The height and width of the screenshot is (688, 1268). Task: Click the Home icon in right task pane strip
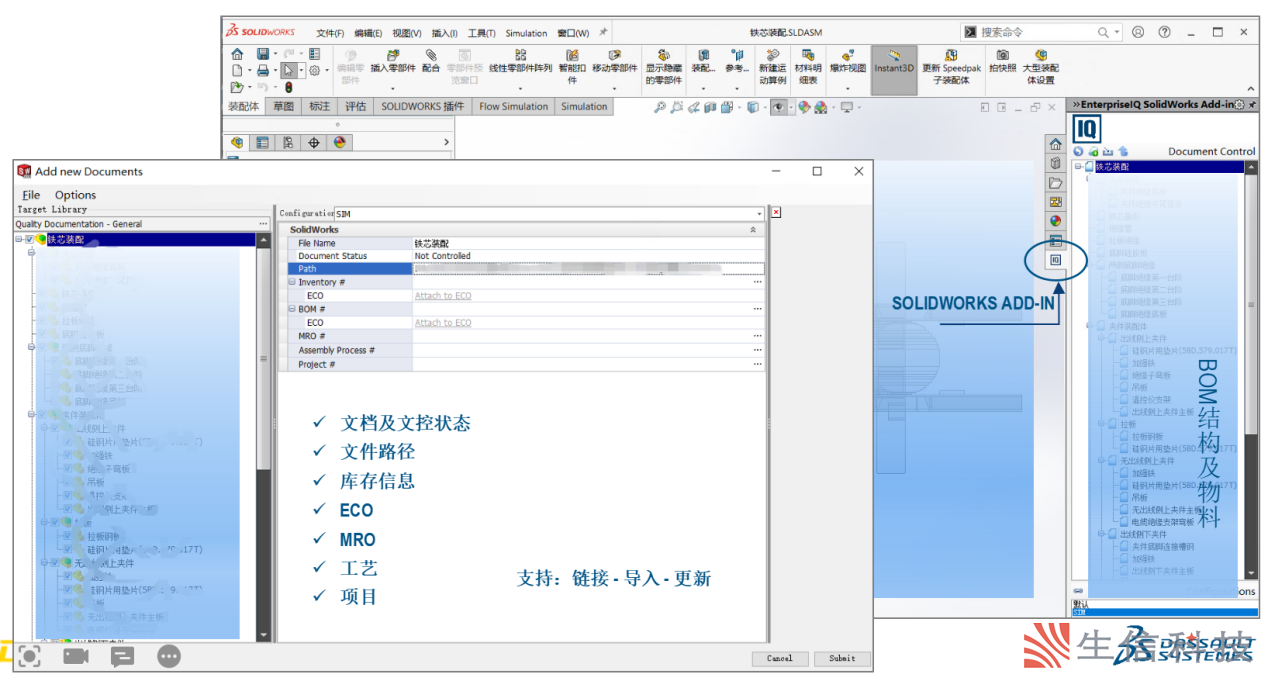(1055, 145)
